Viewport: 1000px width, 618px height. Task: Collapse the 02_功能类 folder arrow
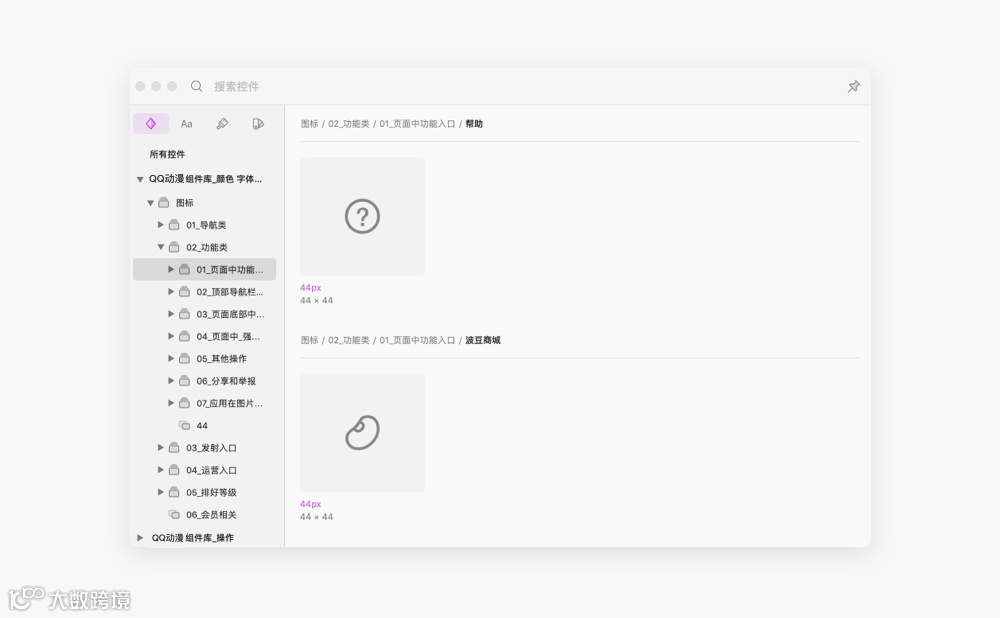pyautogui.click(x=161, y=247)
